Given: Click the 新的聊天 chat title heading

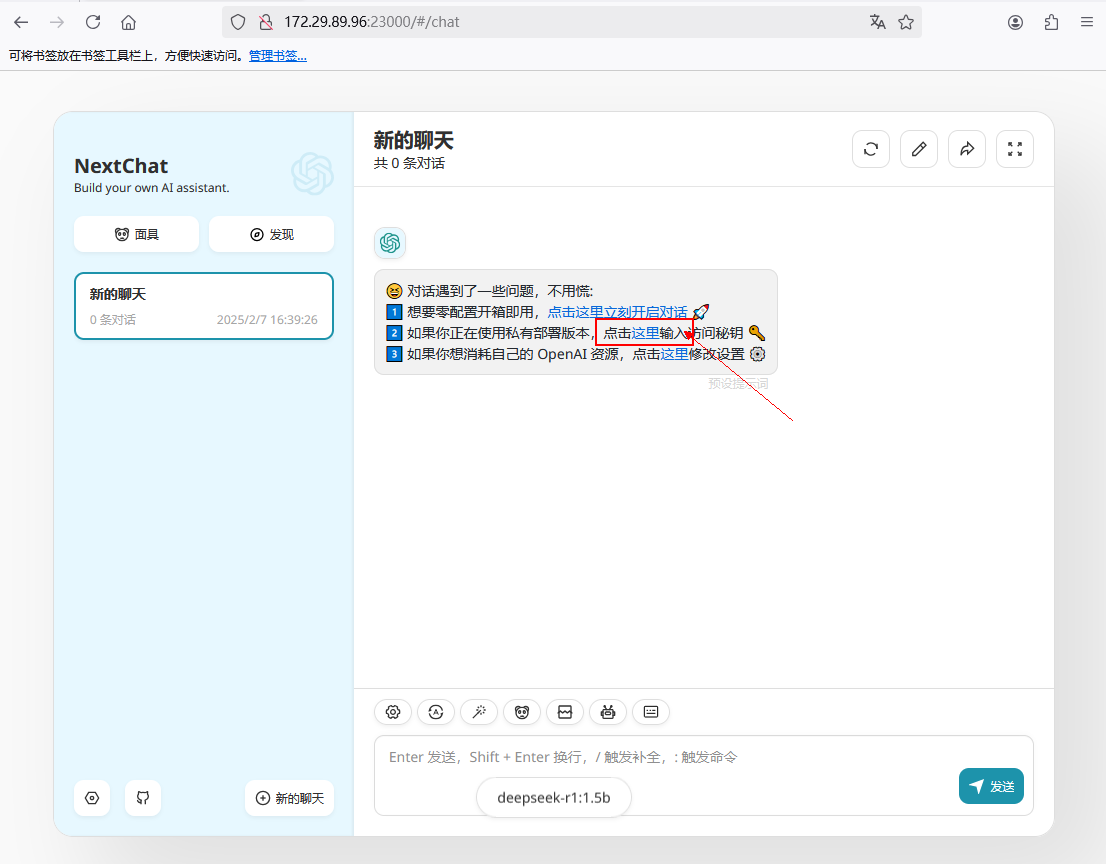Looking at the screenshot, I should tap(413, 140).
